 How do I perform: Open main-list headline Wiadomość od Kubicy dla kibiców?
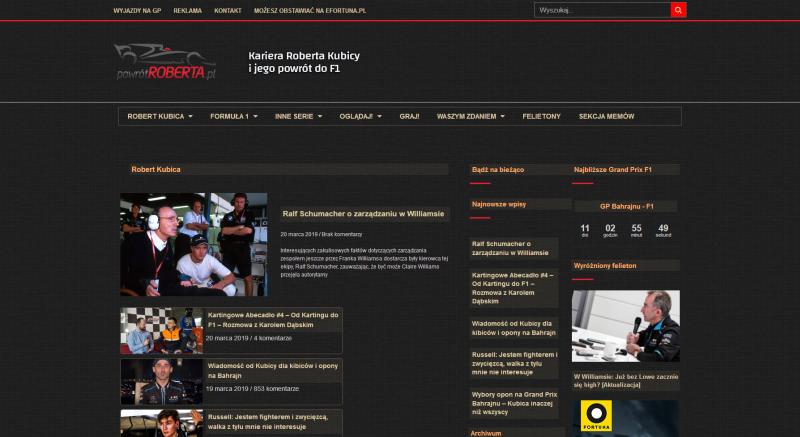273,371
